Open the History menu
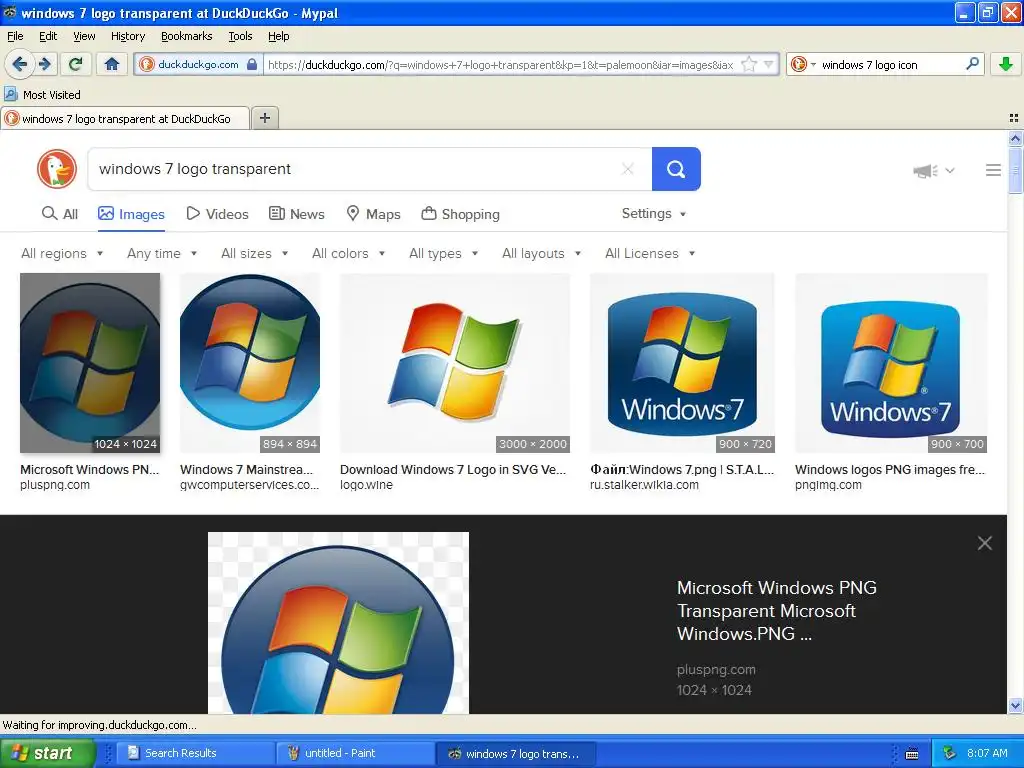The image size is (1024, 768). click(x=128, y=36)
